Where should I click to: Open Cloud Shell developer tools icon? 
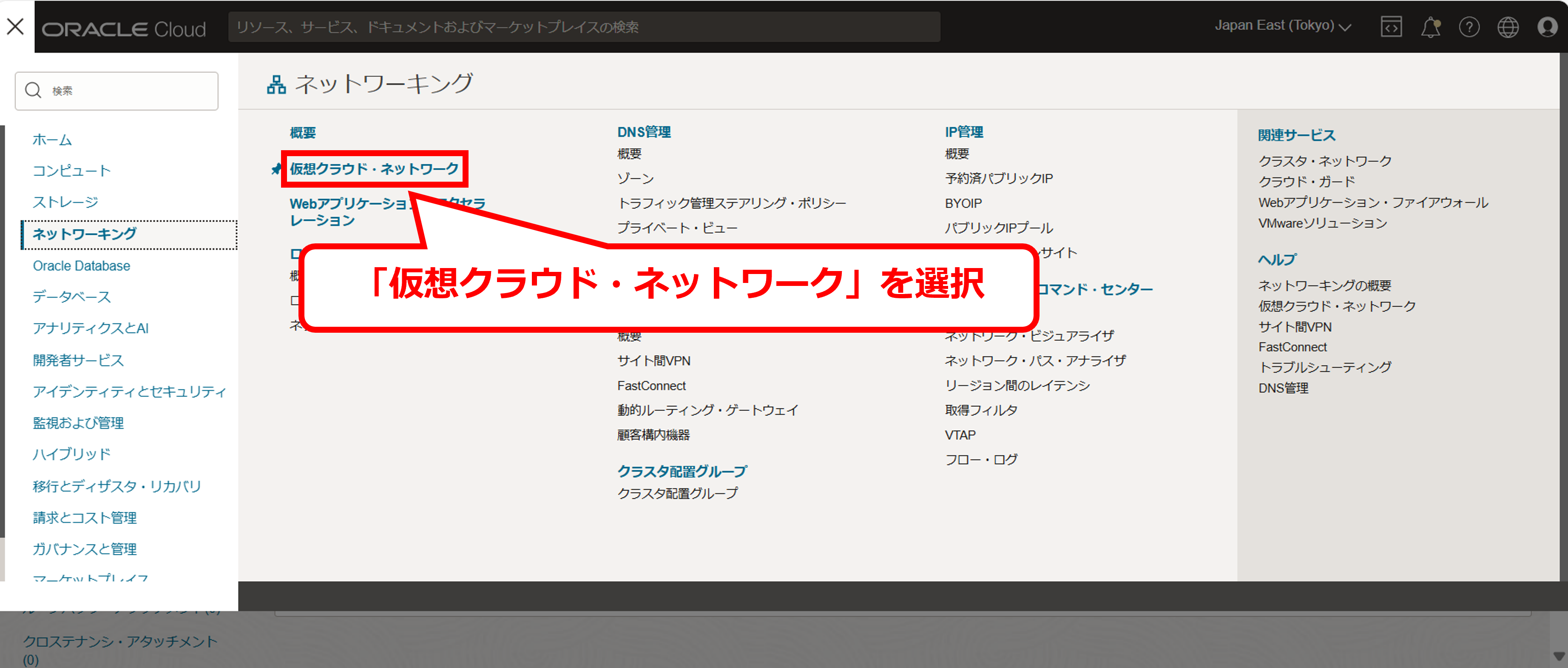(x=1391, y=27)
